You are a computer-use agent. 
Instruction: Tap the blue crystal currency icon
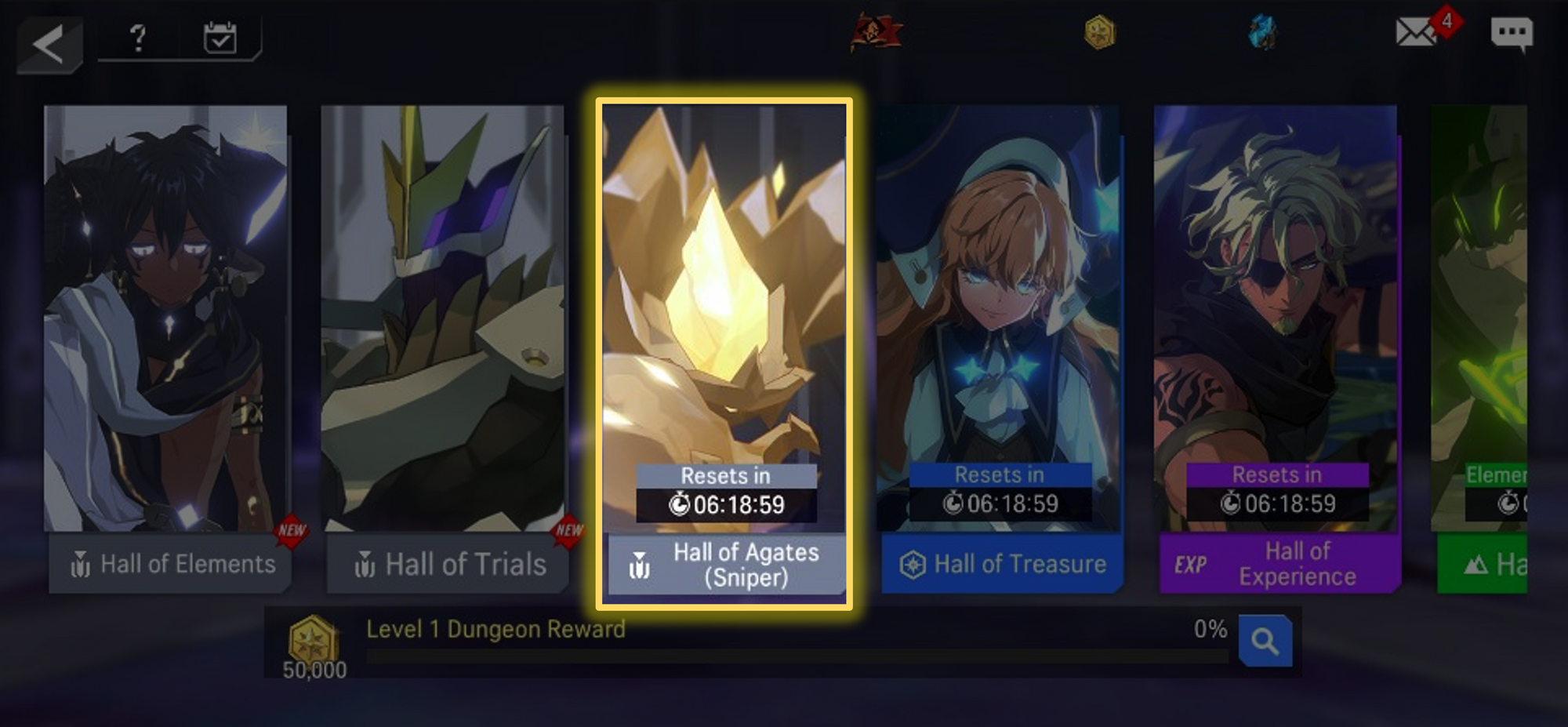point(1262,32)
